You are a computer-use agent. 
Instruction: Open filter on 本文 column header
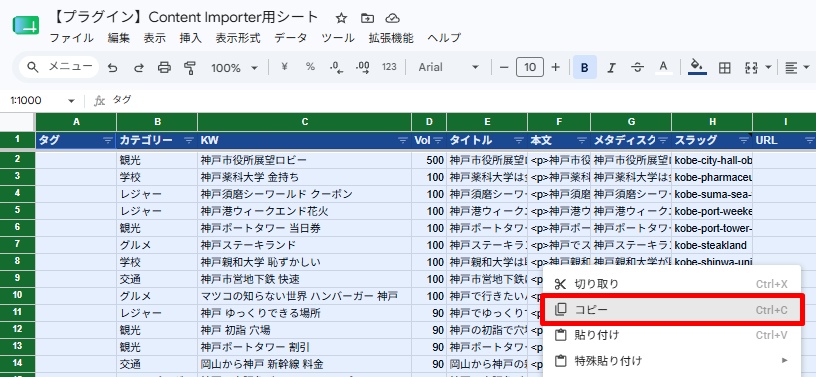click(582, 141)
